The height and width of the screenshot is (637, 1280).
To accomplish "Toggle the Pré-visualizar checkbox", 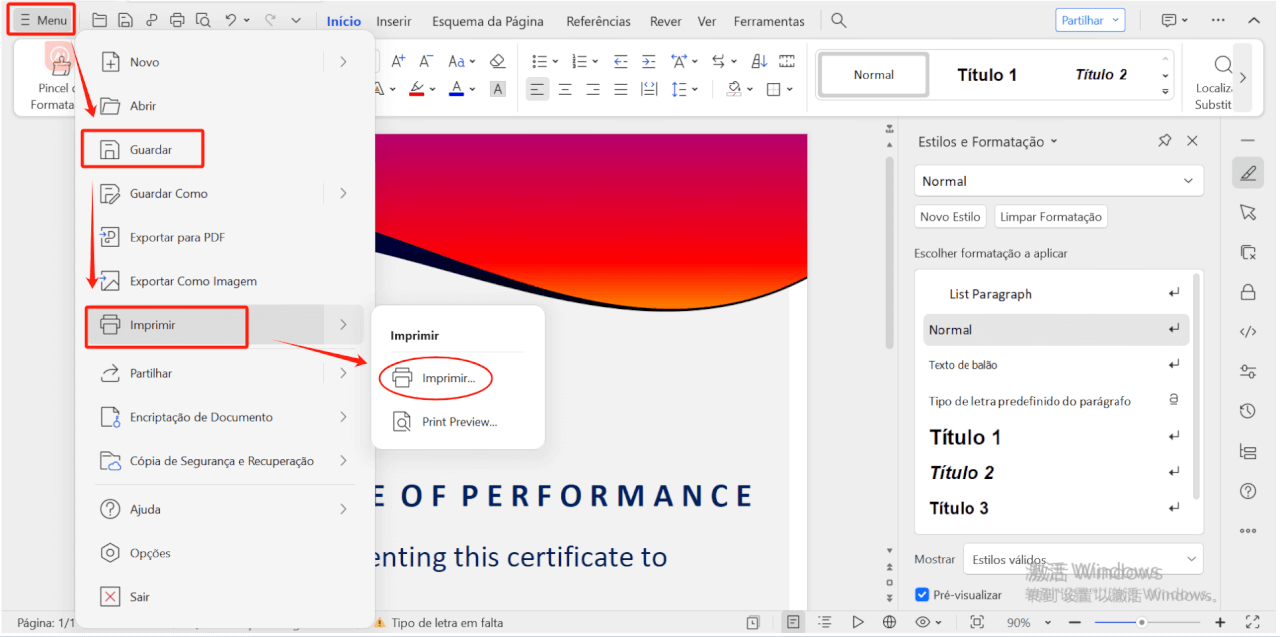I will [922, 595].
